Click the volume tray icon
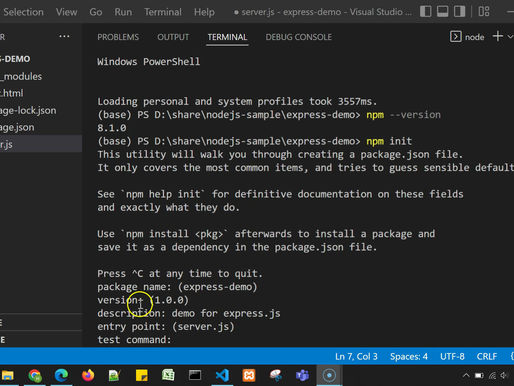The image size is (514, 386). 504,376
